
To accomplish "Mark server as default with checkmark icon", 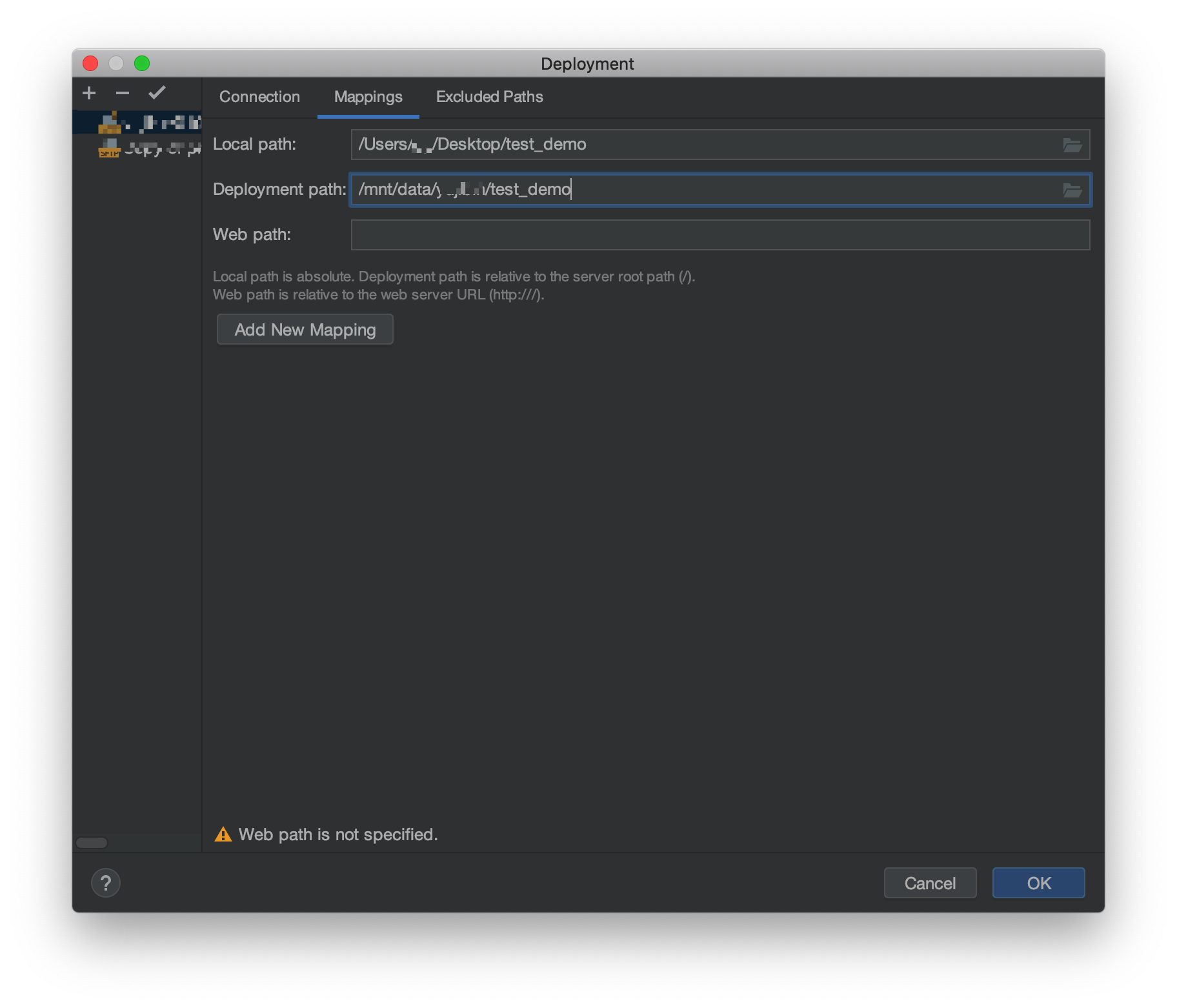I will pyautogui.click(x=157, y=93).
